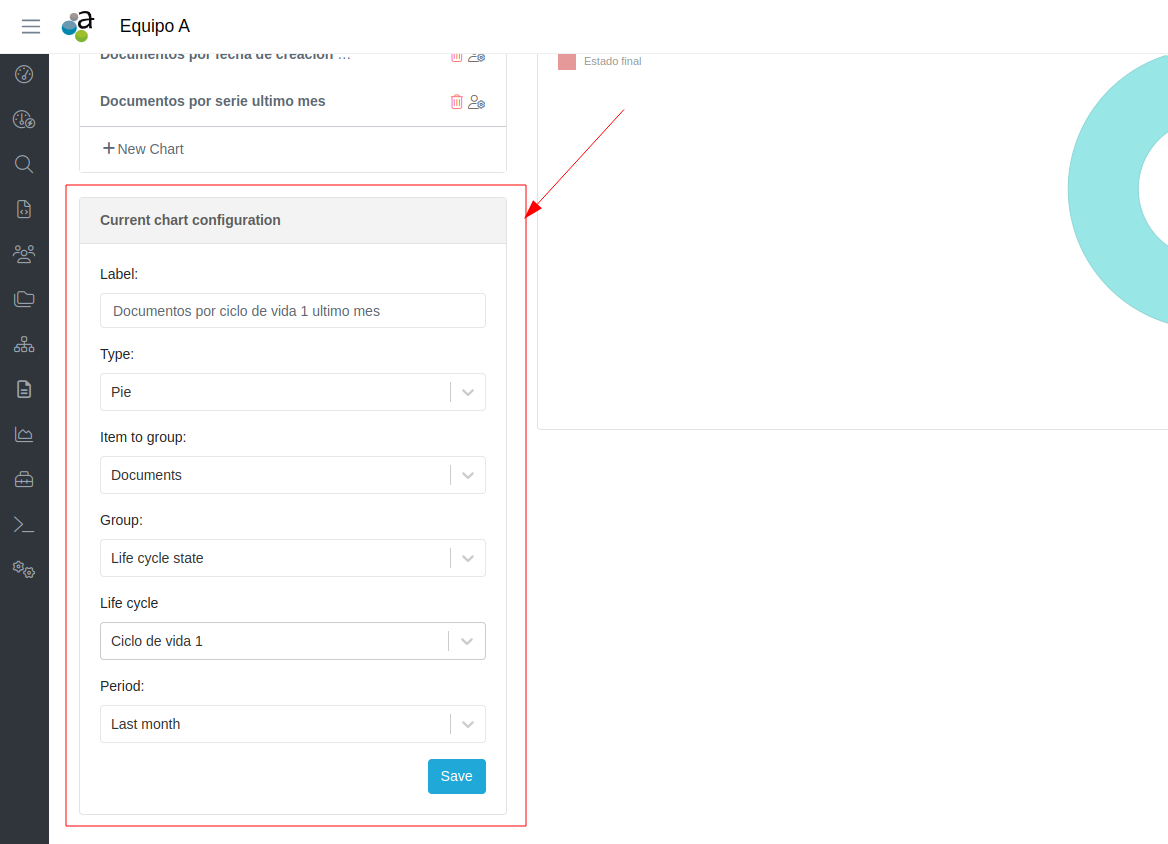Open the users group sidebar icon
Viewport: 1168px width, 844px height.
click(x=24, y=253)
